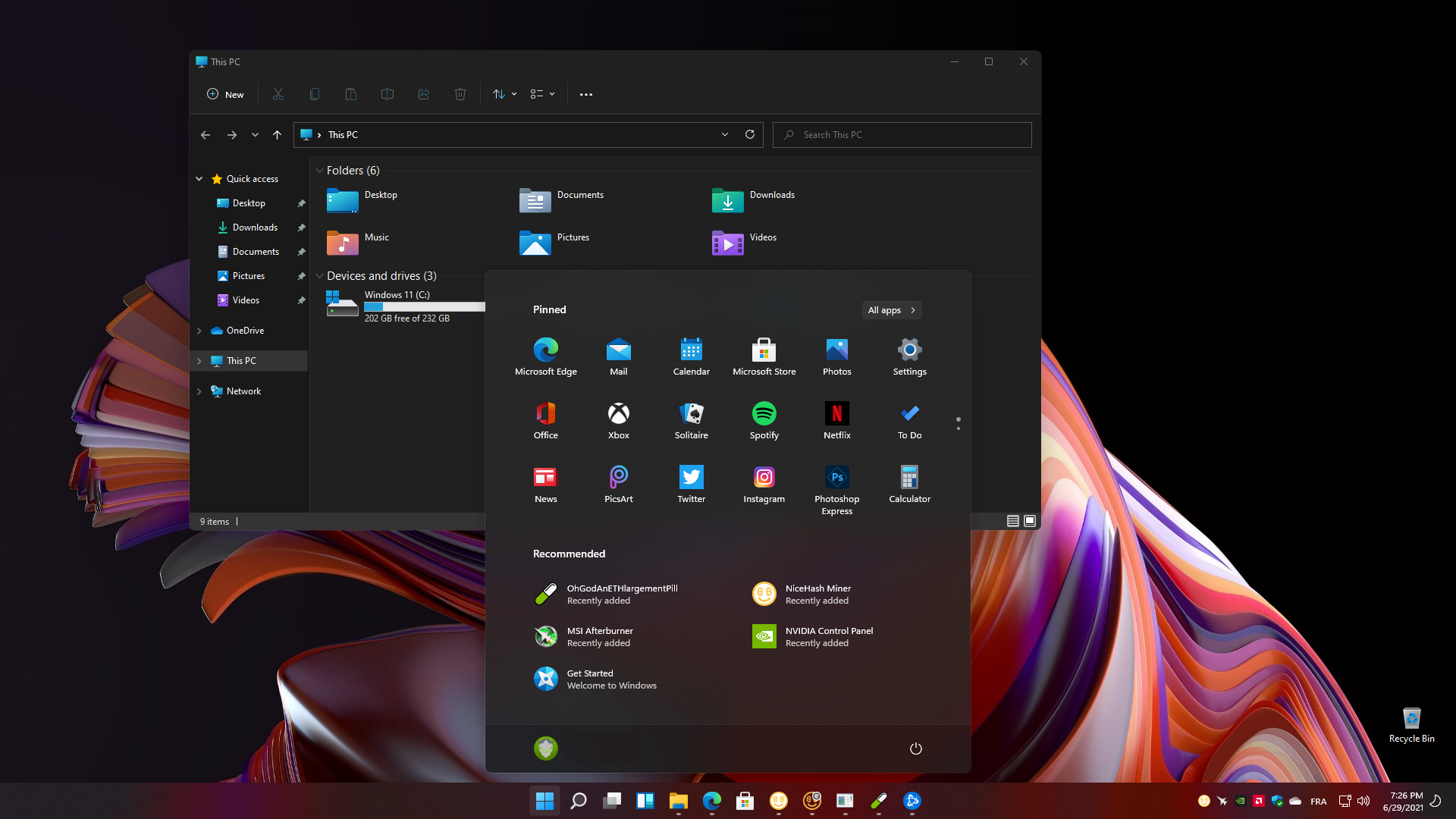
Task: Open Instagram from pinned apps
Action: (x=764, y=484)
